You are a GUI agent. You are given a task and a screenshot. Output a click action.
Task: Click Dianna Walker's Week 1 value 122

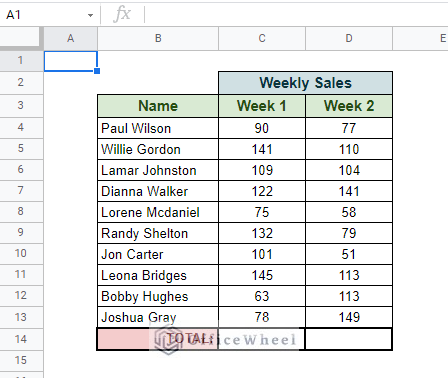pos(262,191)
